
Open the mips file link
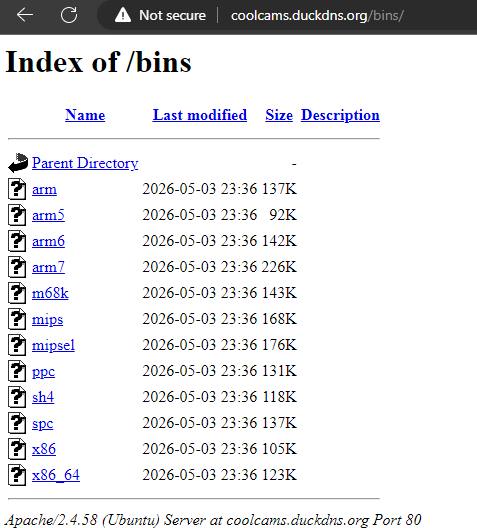(47, 320)
